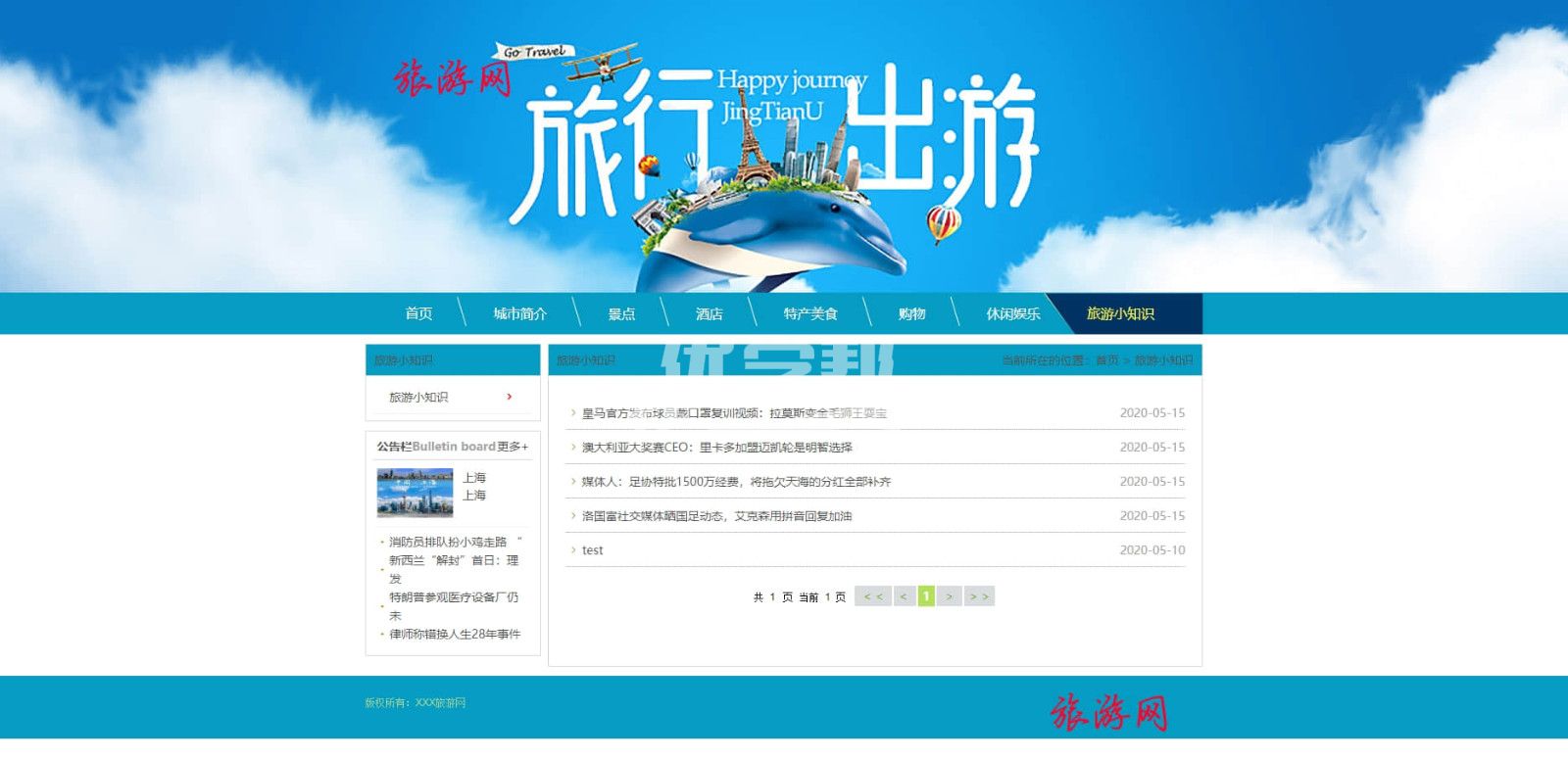Open the 城市简介 navigation tab

pos(519,313)
